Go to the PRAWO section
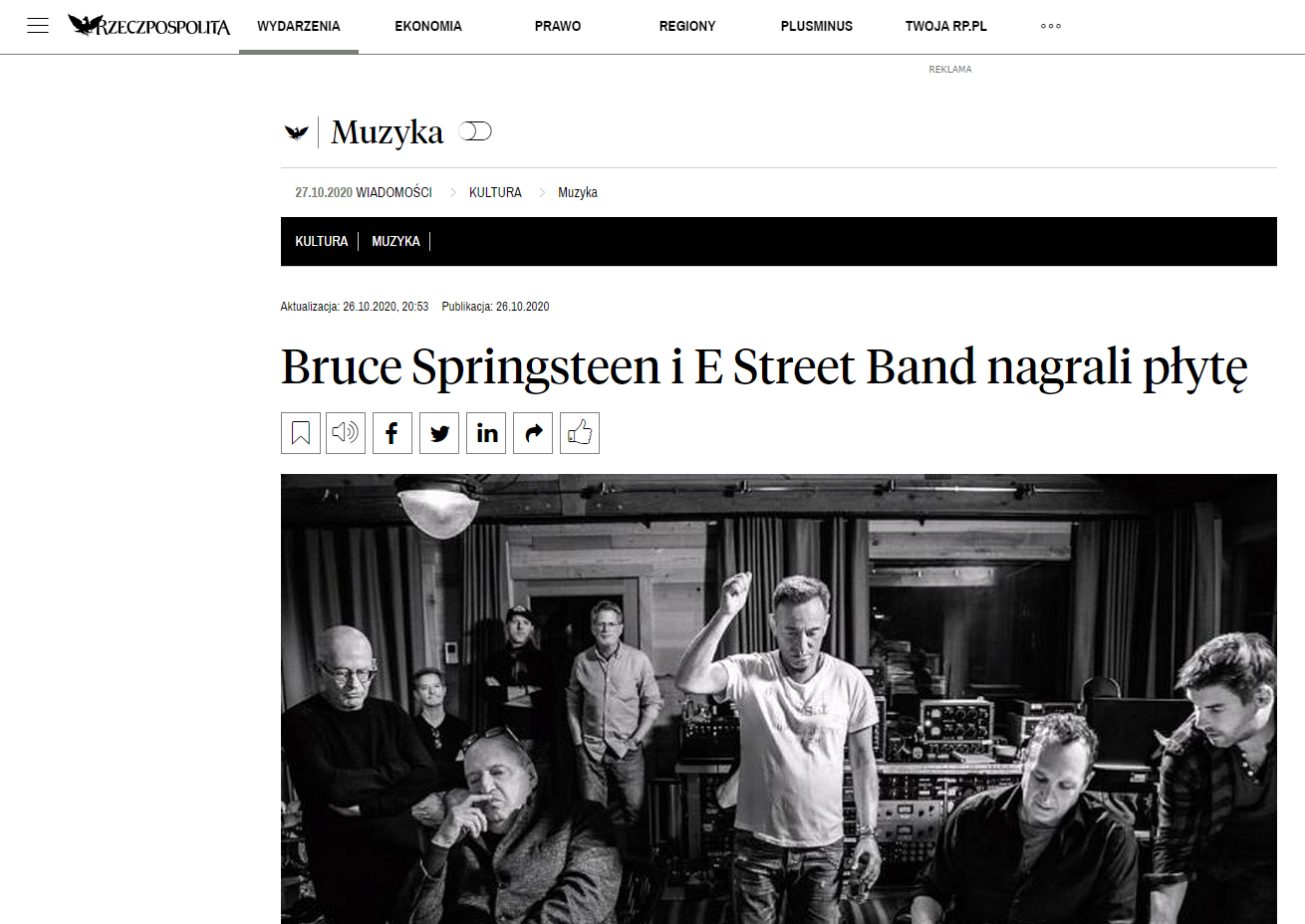This screenshot has height=924, width=1305. pyautogui.click(x=558, y=26)
